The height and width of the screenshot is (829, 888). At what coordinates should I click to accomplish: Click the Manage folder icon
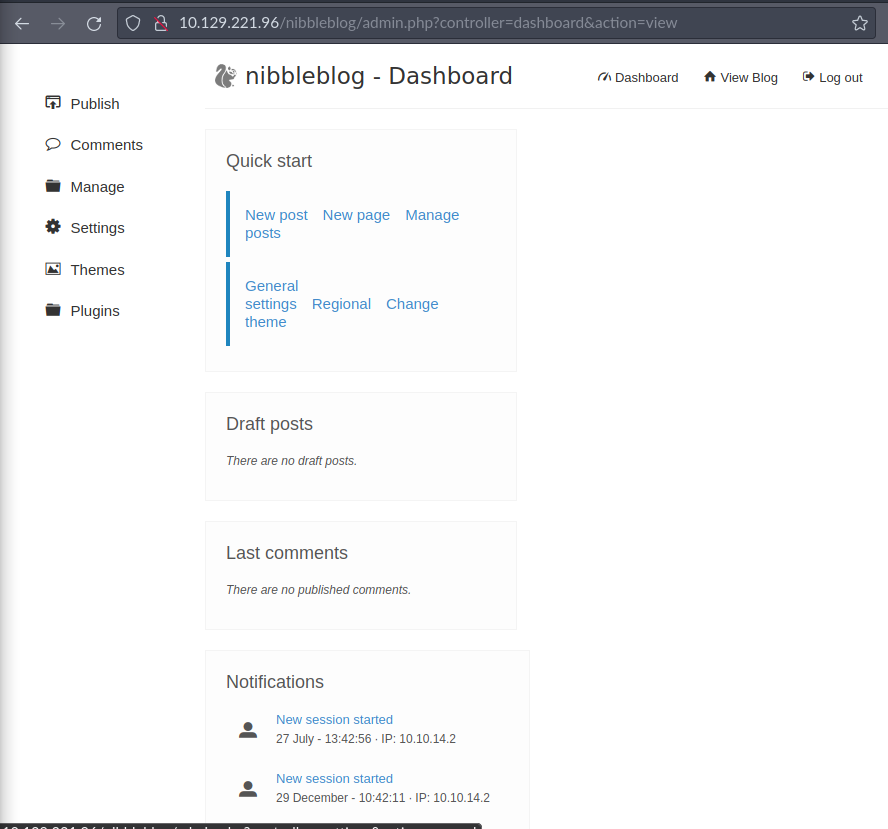point(53,186)
